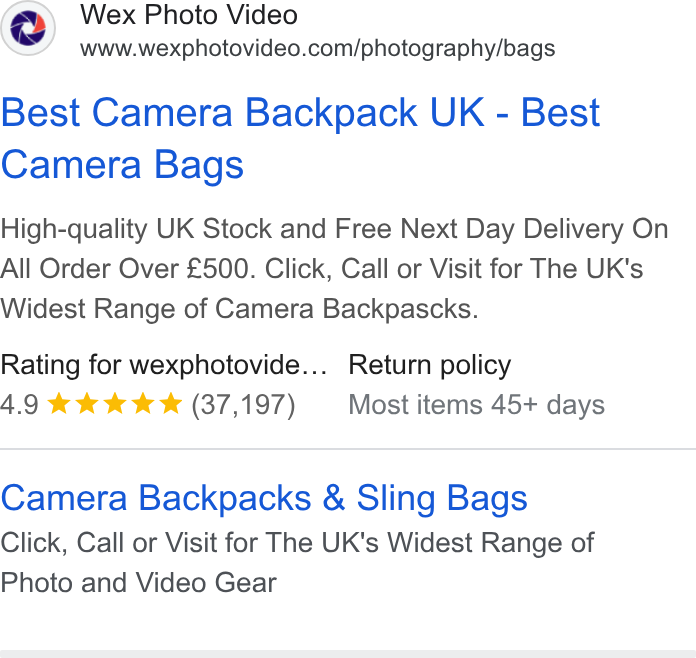The width and height of the screenshot is (696, 658).
Task: Open Best Camera Backpack UK headline link
Action: tap(301, 139)
